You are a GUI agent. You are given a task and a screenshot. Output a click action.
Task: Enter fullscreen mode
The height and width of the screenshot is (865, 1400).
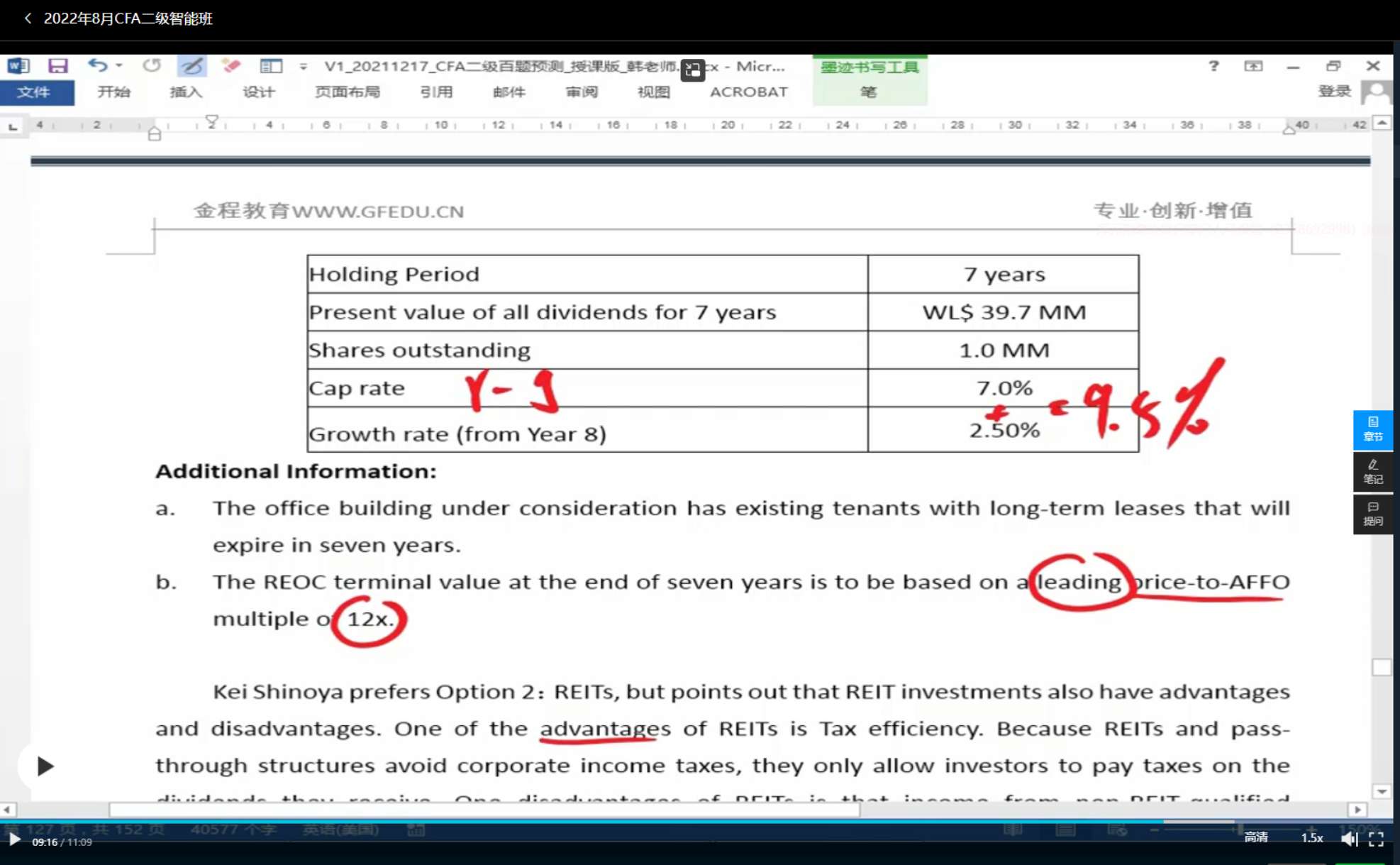(1377, 839)
